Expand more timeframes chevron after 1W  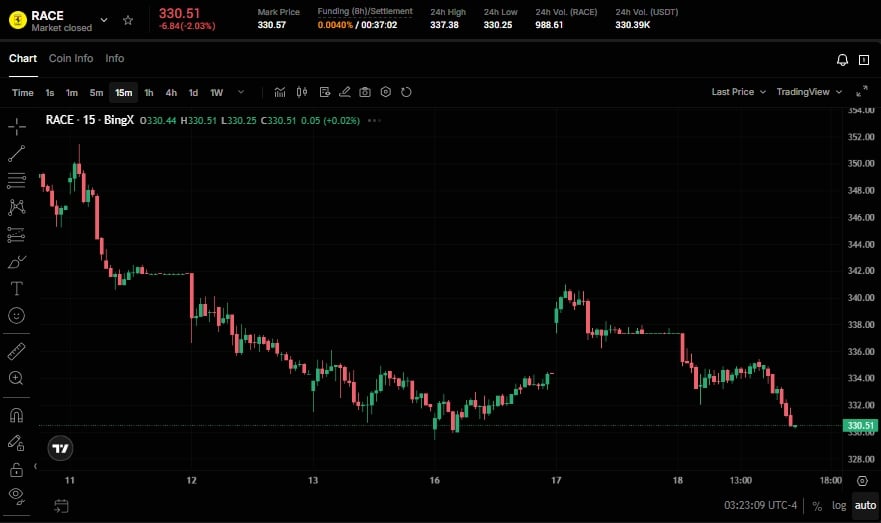[240, 92]
